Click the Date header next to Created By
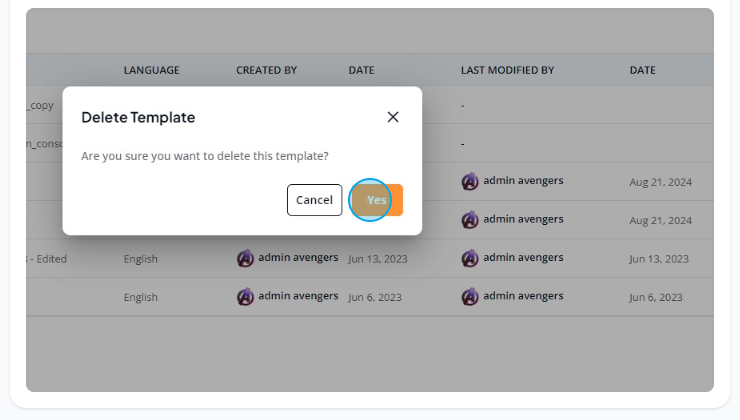 click(362, 70)
